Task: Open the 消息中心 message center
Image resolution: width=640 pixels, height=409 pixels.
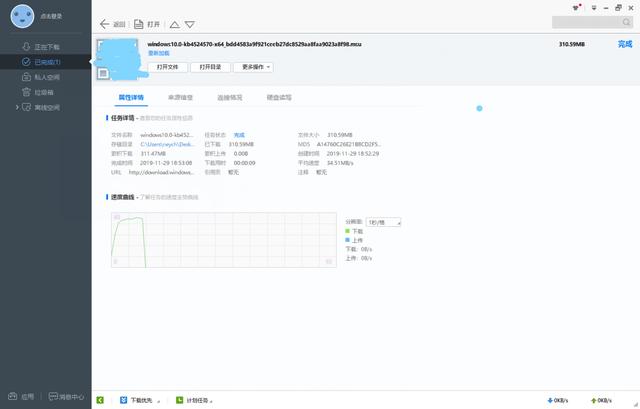Action: [x=66, y=396]
